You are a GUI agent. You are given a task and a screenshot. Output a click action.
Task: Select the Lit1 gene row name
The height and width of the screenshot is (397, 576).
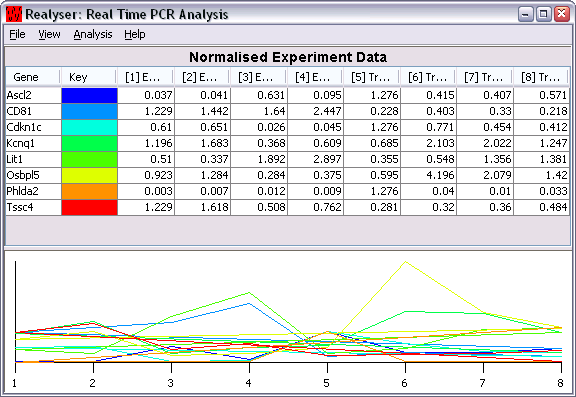[x=15, y=159]
